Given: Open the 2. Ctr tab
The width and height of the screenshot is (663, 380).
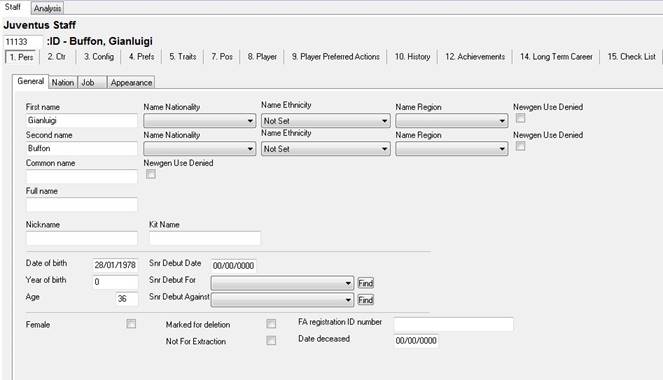Looking at the screenshot, I should 57,57.
